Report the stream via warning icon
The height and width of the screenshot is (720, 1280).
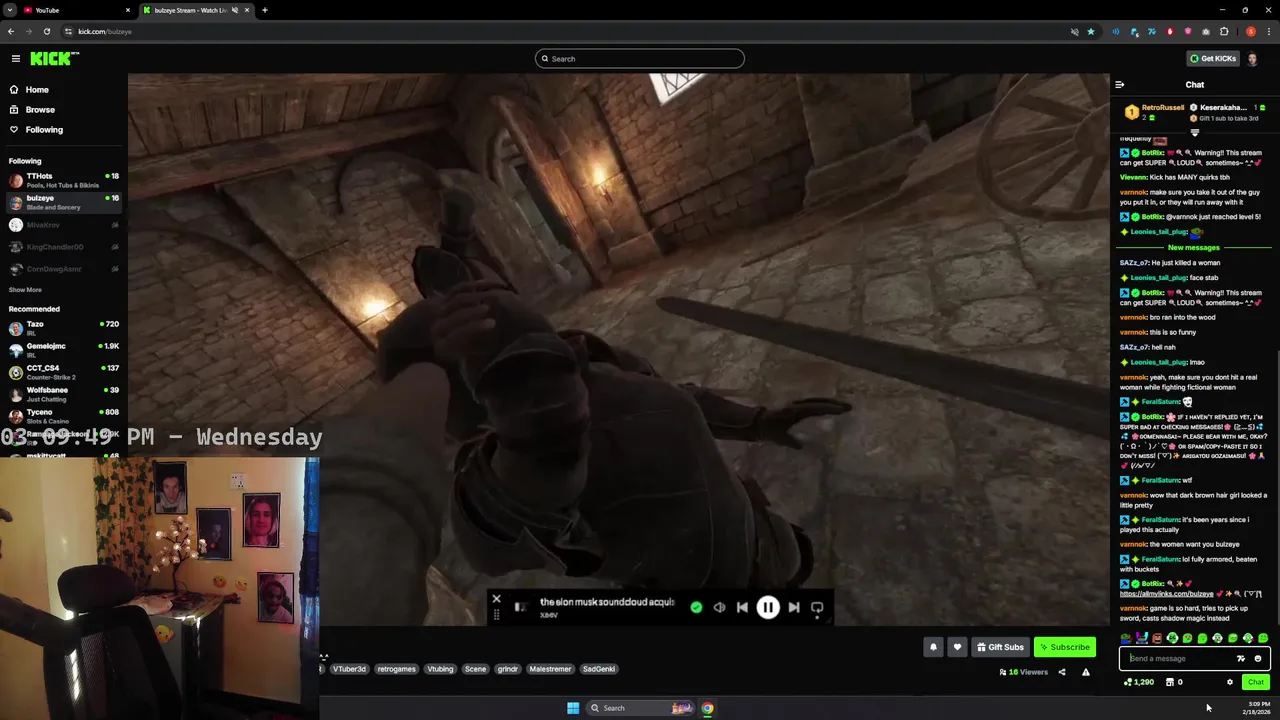[1086, 672]
